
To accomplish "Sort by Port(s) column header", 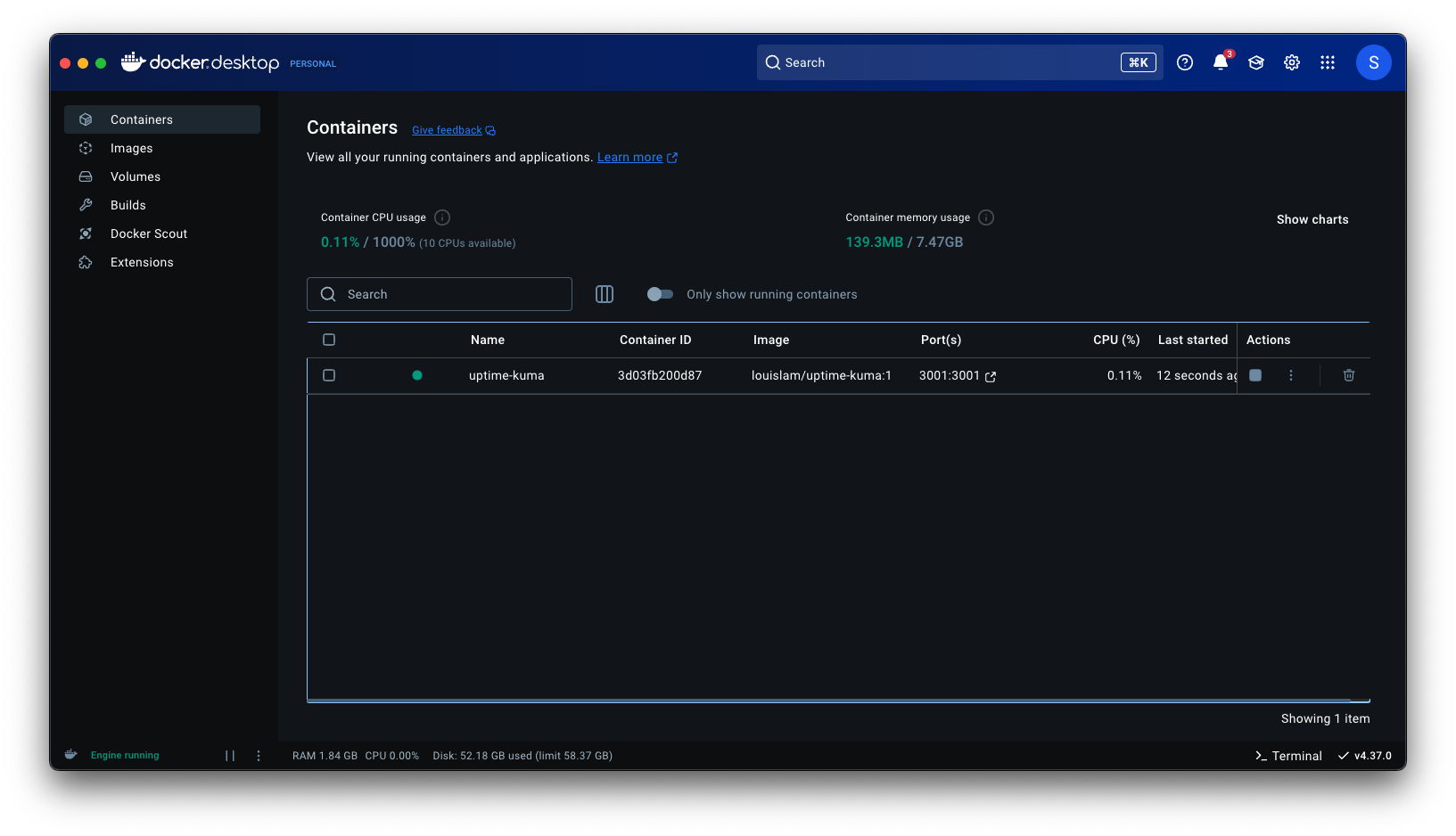I will (x=941, y=340).
